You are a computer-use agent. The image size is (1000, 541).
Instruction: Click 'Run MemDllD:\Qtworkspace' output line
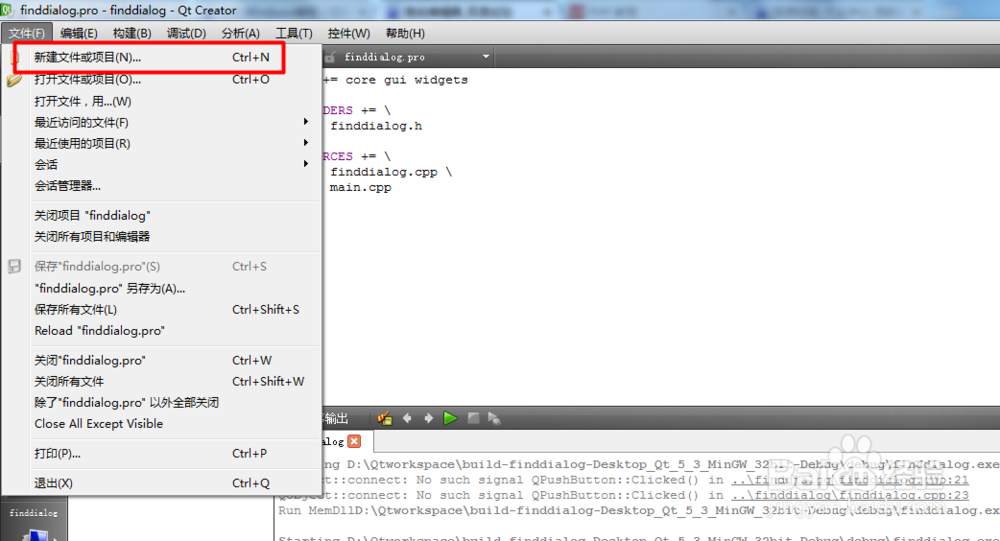(x=638, y=510)
